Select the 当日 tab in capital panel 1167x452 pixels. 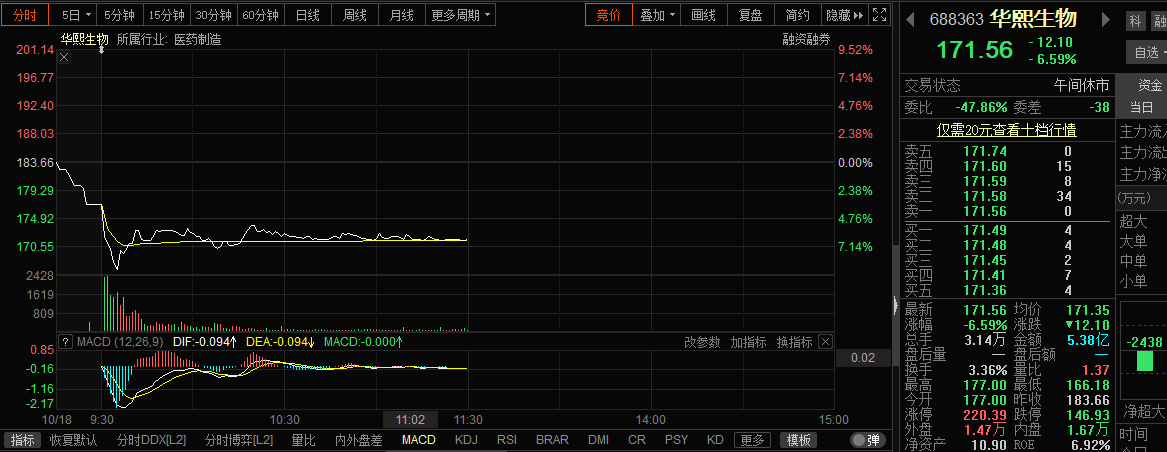1141,108
